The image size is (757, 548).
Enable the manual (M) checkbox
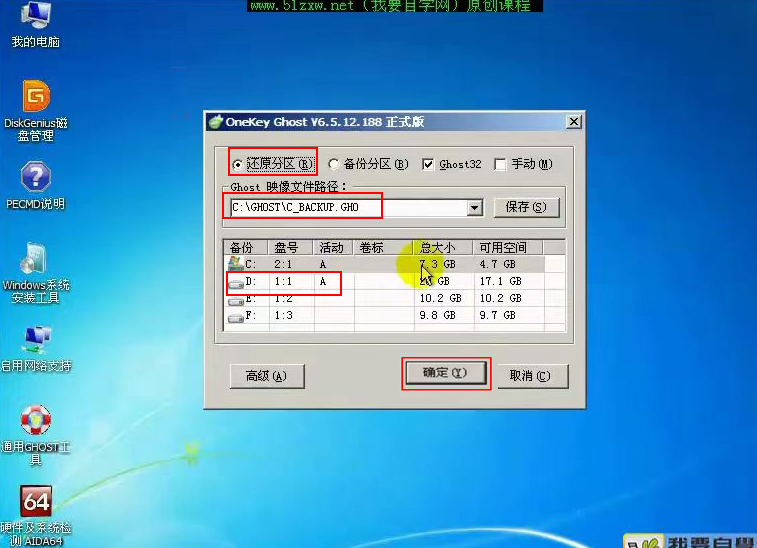click(x=501, y=165)
